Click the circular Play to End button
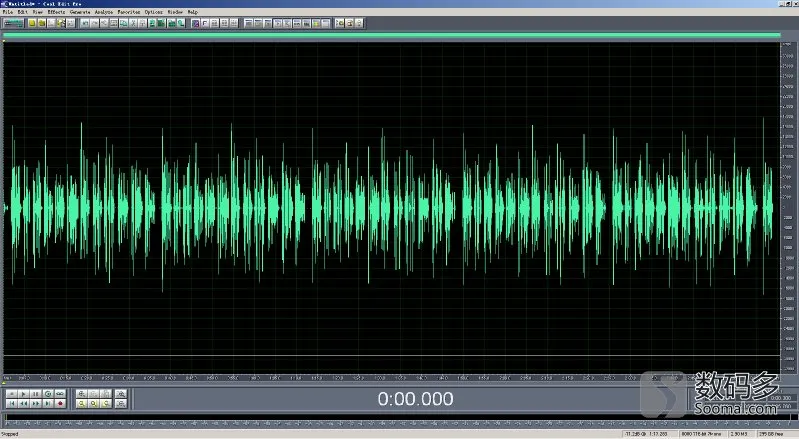 pyautogui.click(x=48, y=394)
